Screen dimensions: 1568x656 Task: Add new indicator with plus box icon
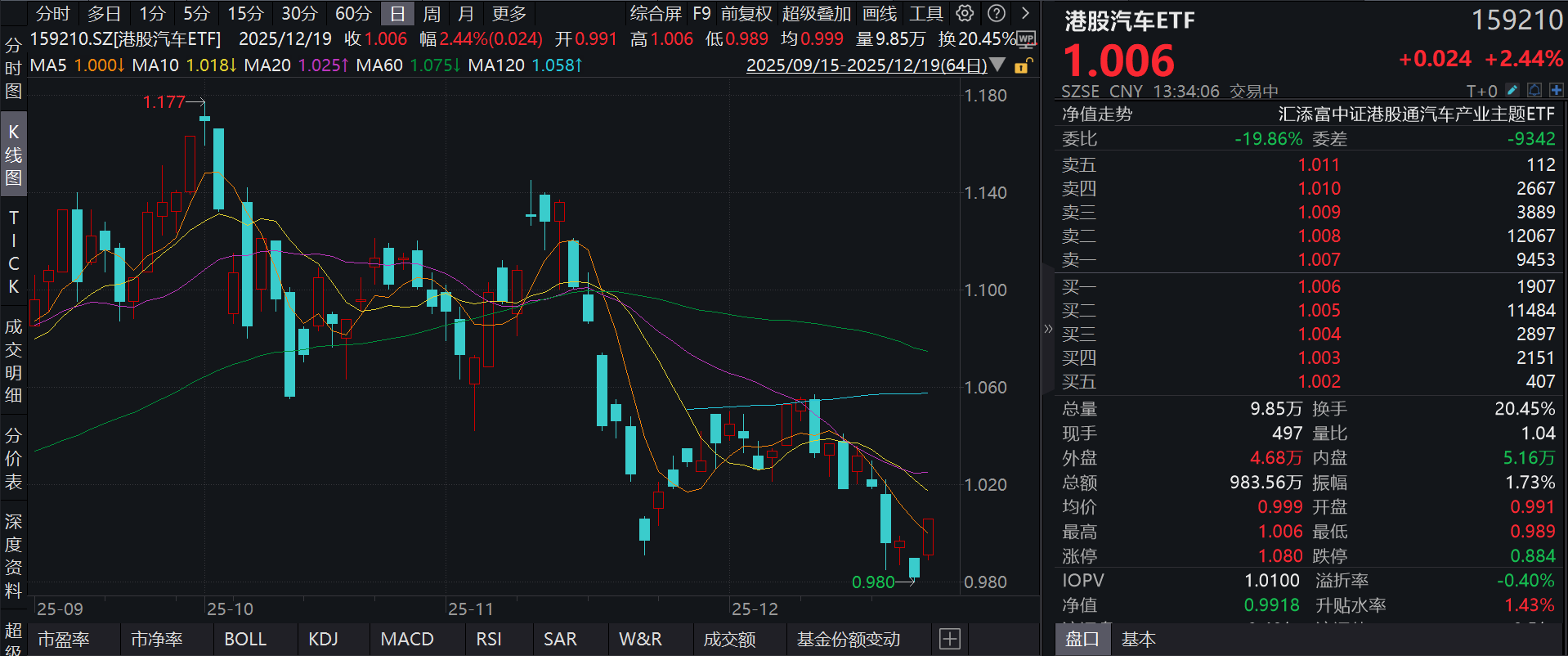pos(949,639)
